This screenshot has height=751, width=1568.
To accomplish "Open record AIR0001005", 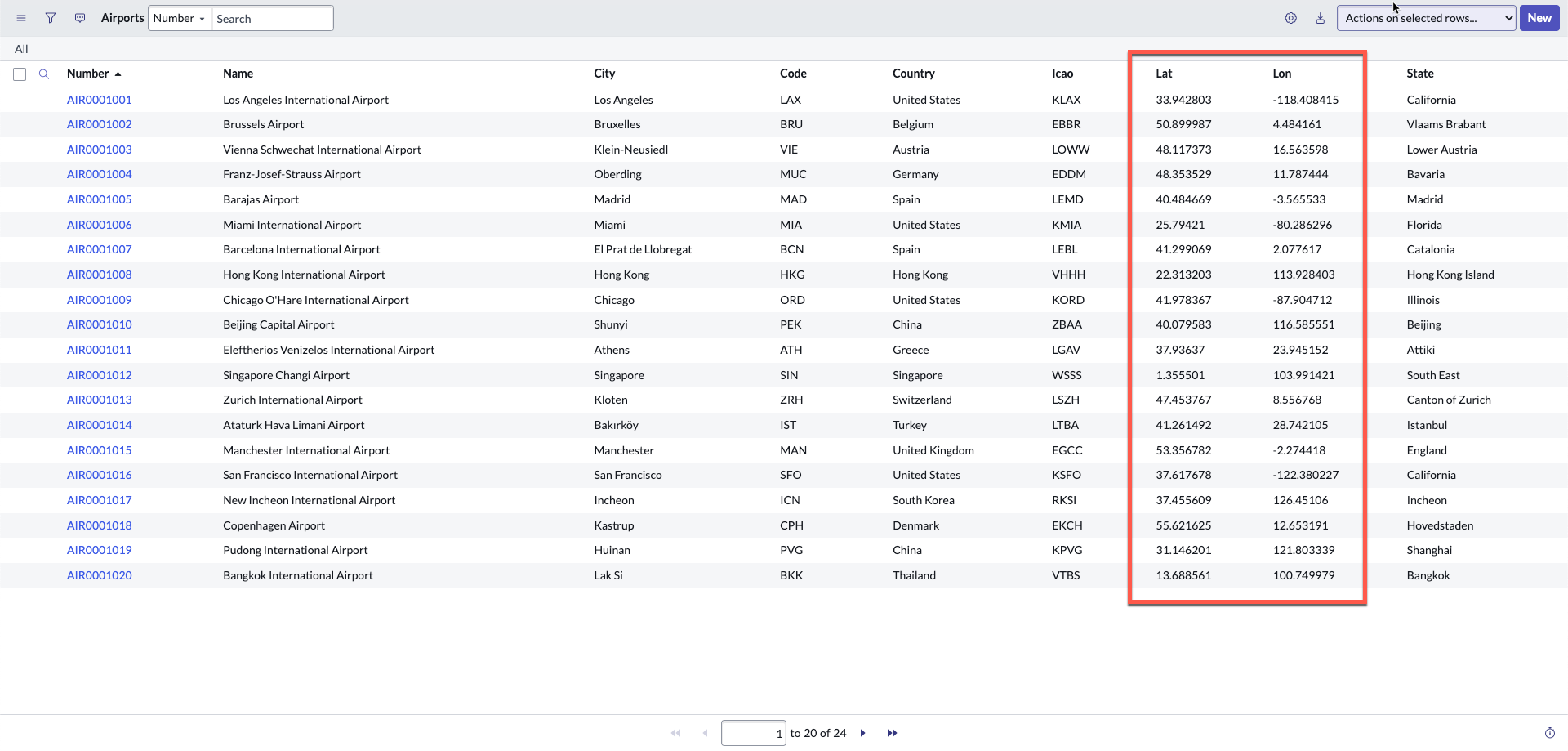I will coord(100,199).
